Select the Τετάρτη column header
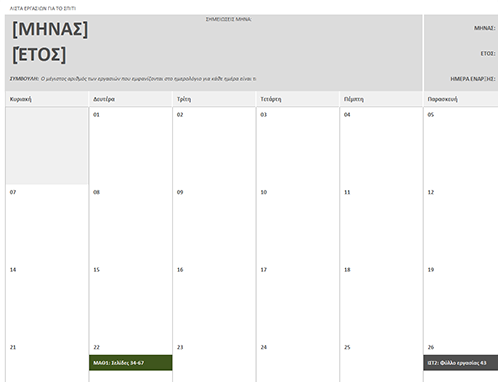The width and height of the screenshot is (498, 382). (x=298, y=99)
